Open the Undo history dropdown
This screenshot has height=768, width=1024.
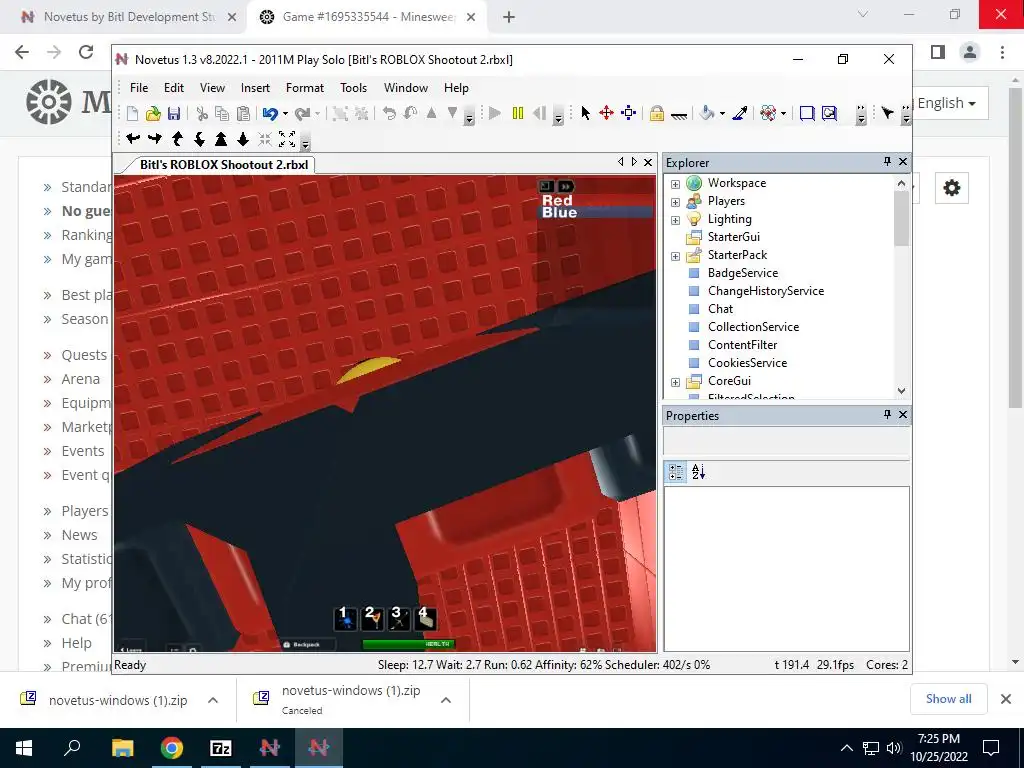285,114
